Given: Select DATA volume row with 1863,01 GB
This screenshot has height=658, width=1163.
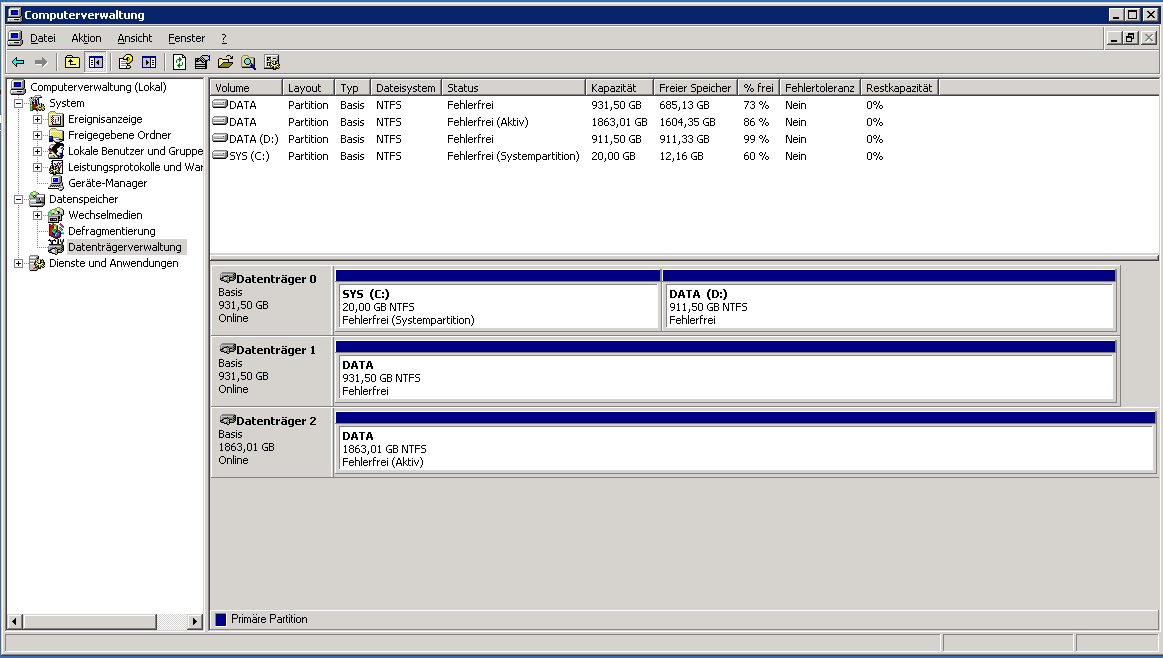Looking at the screenshot, I should (547, 122).
